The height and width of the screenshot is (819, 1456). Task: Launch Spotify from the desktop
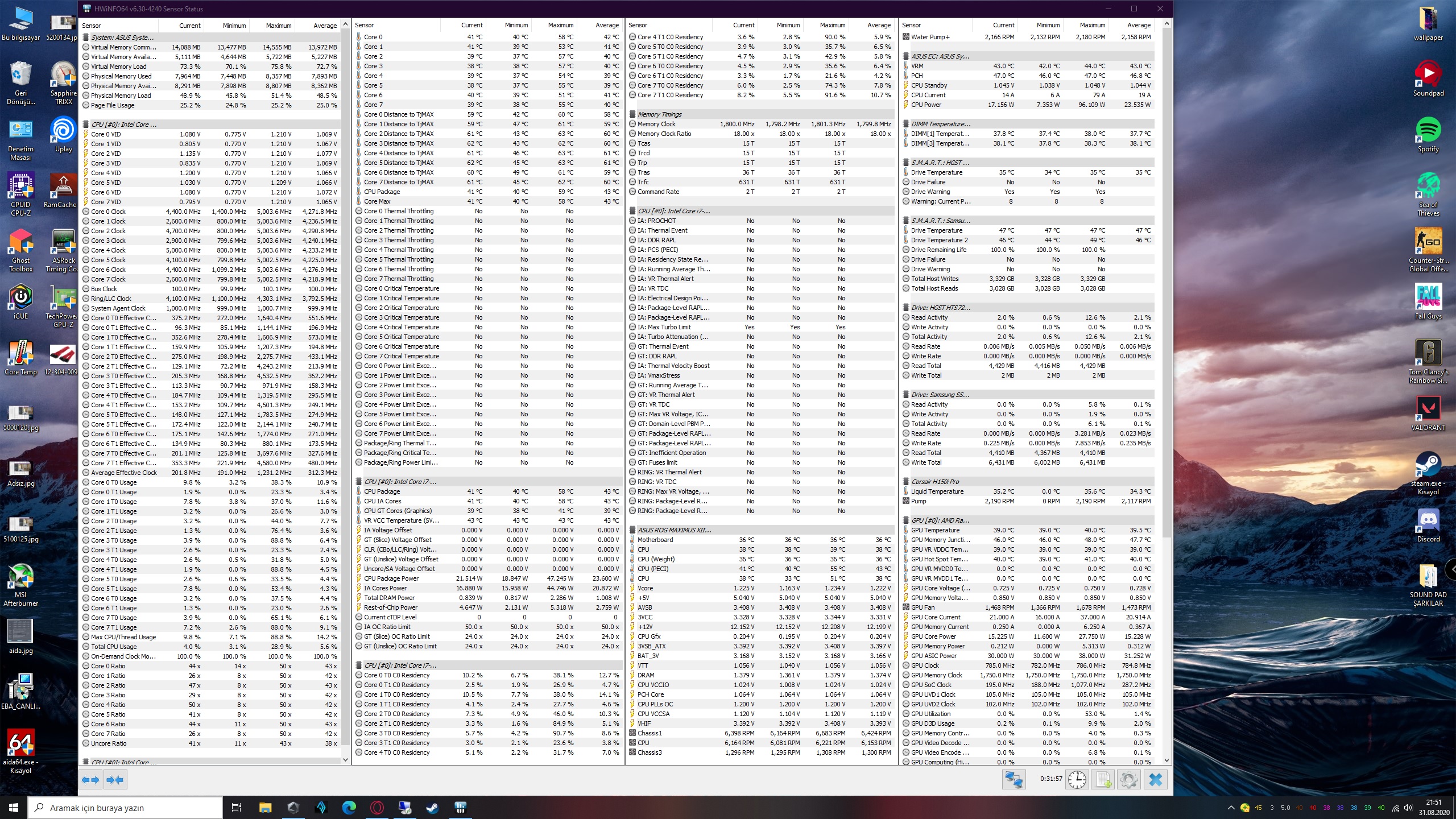pyautogui.click(x=1428, y=134)
